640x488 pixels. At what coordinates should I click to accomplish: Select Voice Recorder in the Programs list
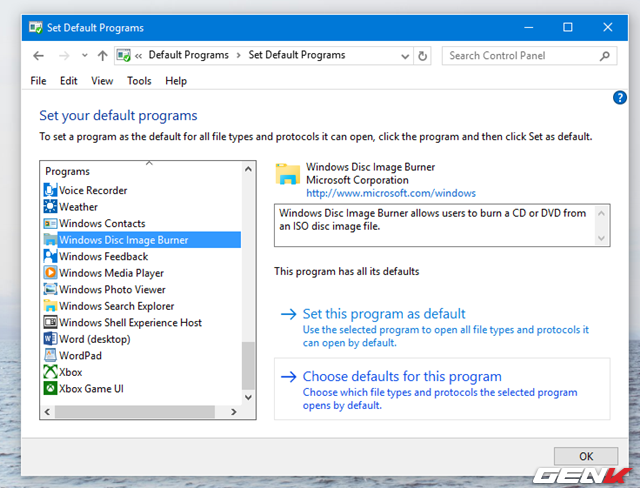click(x=93, y=190)
